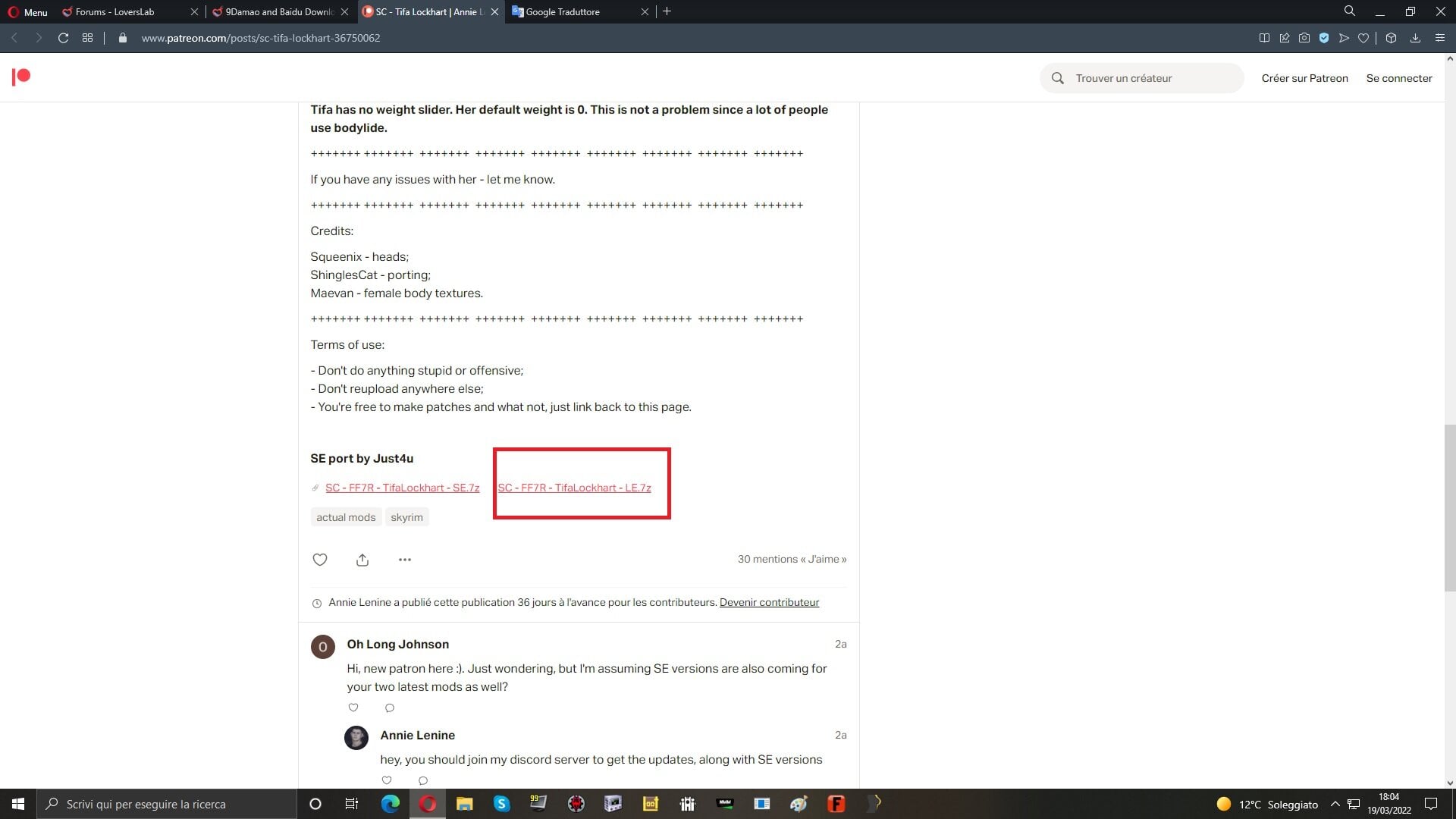1456x819 pixels.
Task: Open Annie Lenine's profile avatar
Action: [x=356, y=738]
